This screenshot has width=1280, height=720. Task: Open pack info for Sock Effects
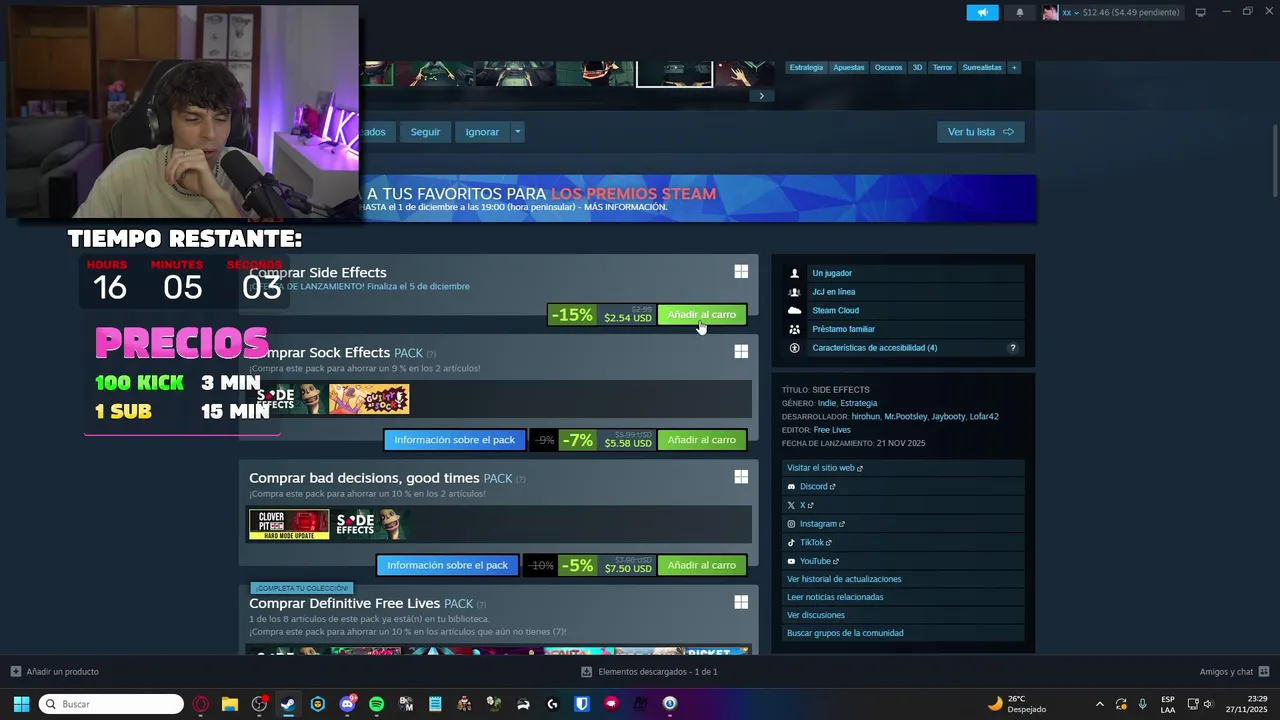(455, 440)
